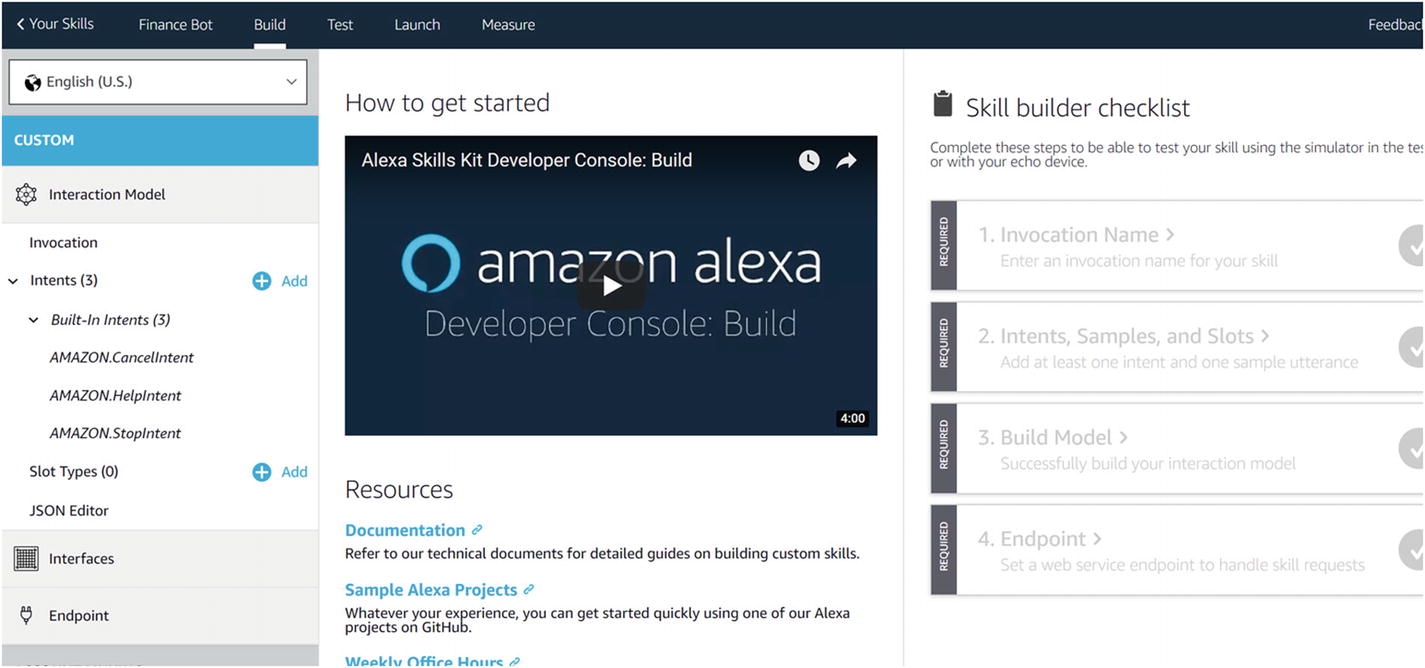Click the checkmark on Invocation Name step
The width and height of the screenshot is (1425, 668).
(1411, 244)
